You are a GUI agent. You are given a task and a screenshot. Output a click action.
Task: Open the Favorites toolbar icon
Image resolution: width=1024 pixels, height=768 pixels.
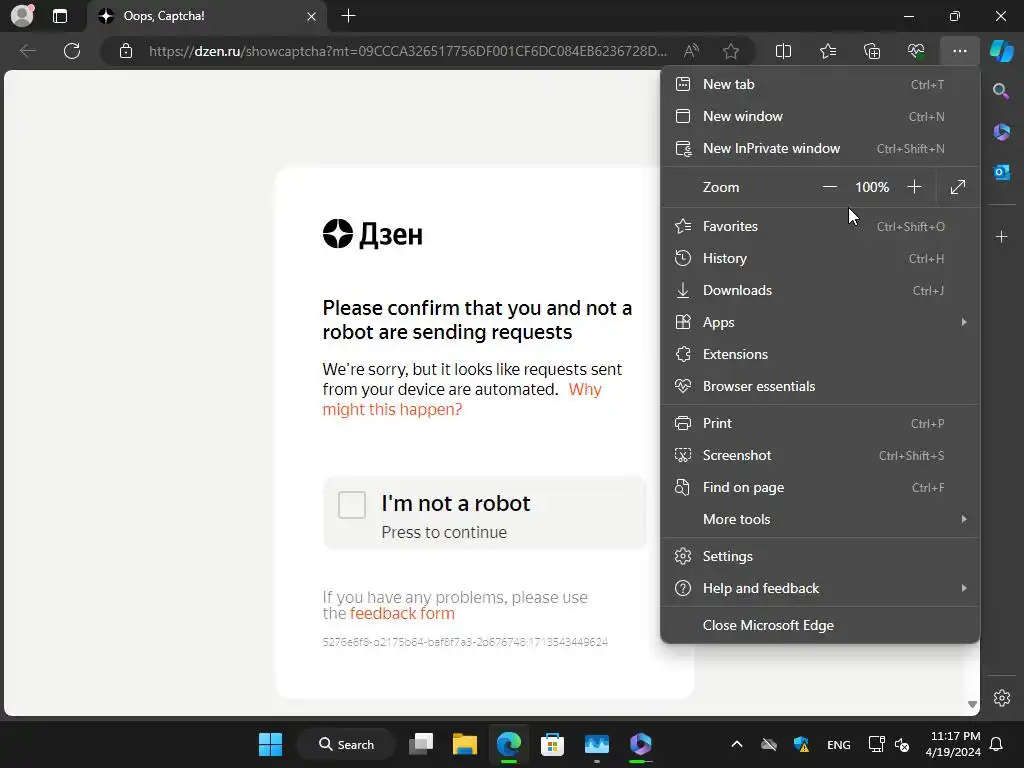827,51
